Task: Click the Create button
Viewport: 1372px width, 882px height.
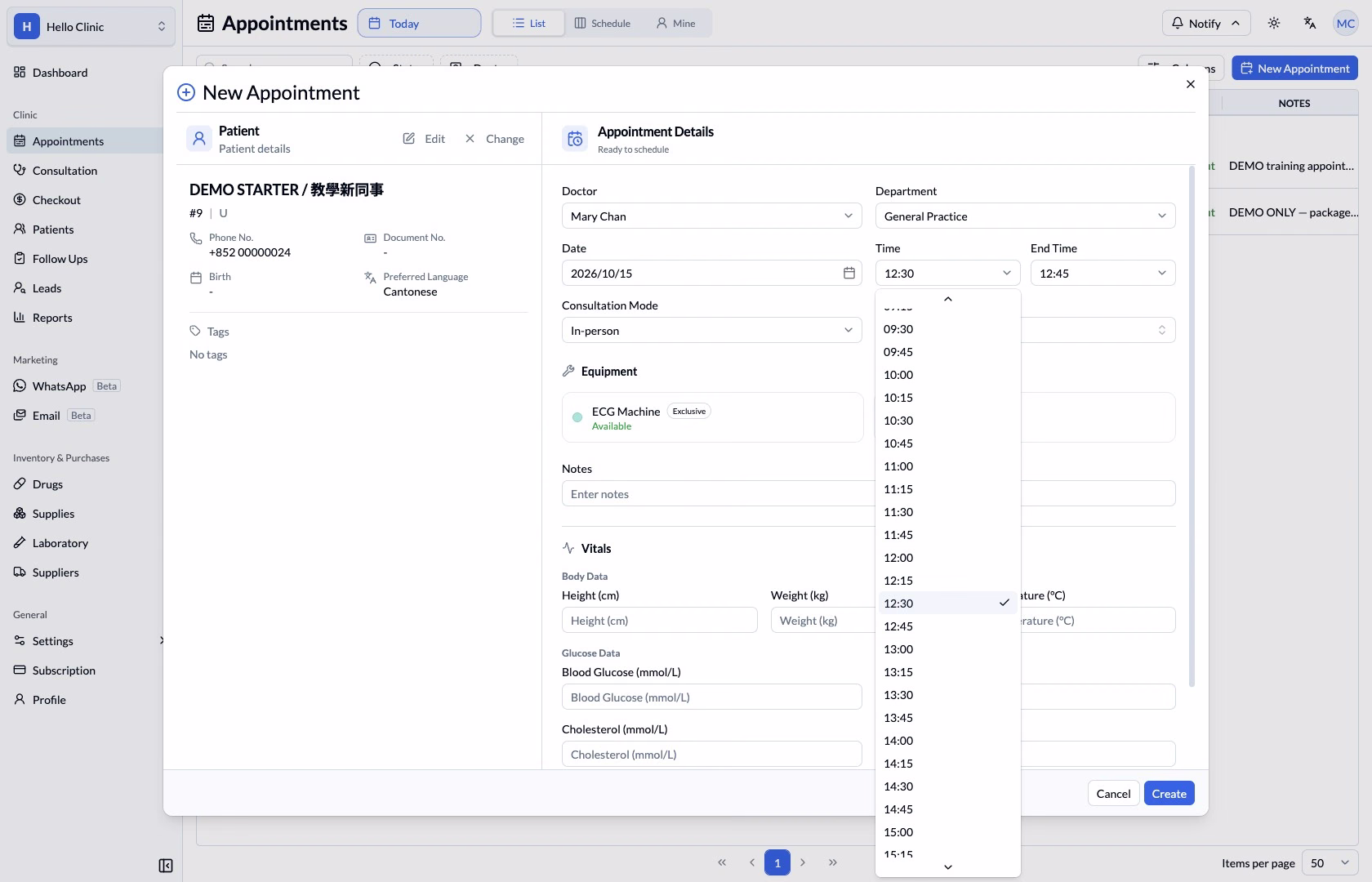Action: click(x=1169, y=793)
